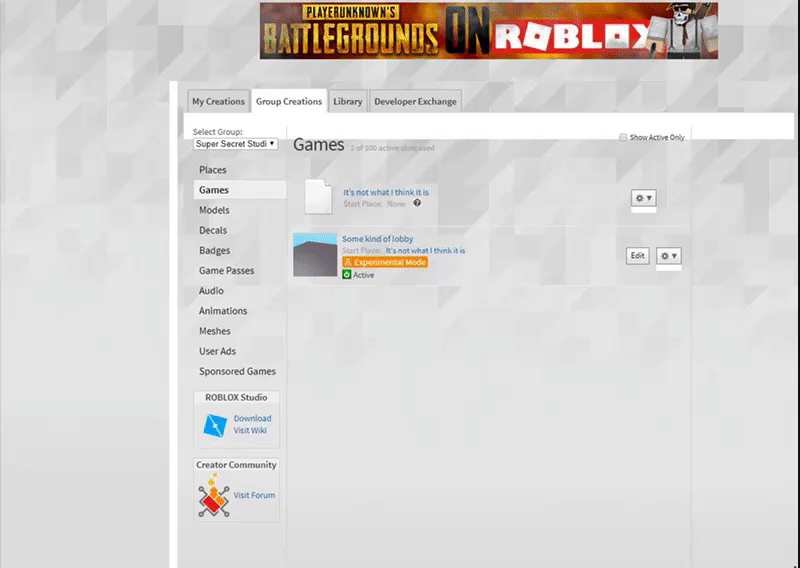Click Edit for Some kind of lobby
Image resolution: width=800 pixels, height=568 pixels.
(x=638, y=256)
